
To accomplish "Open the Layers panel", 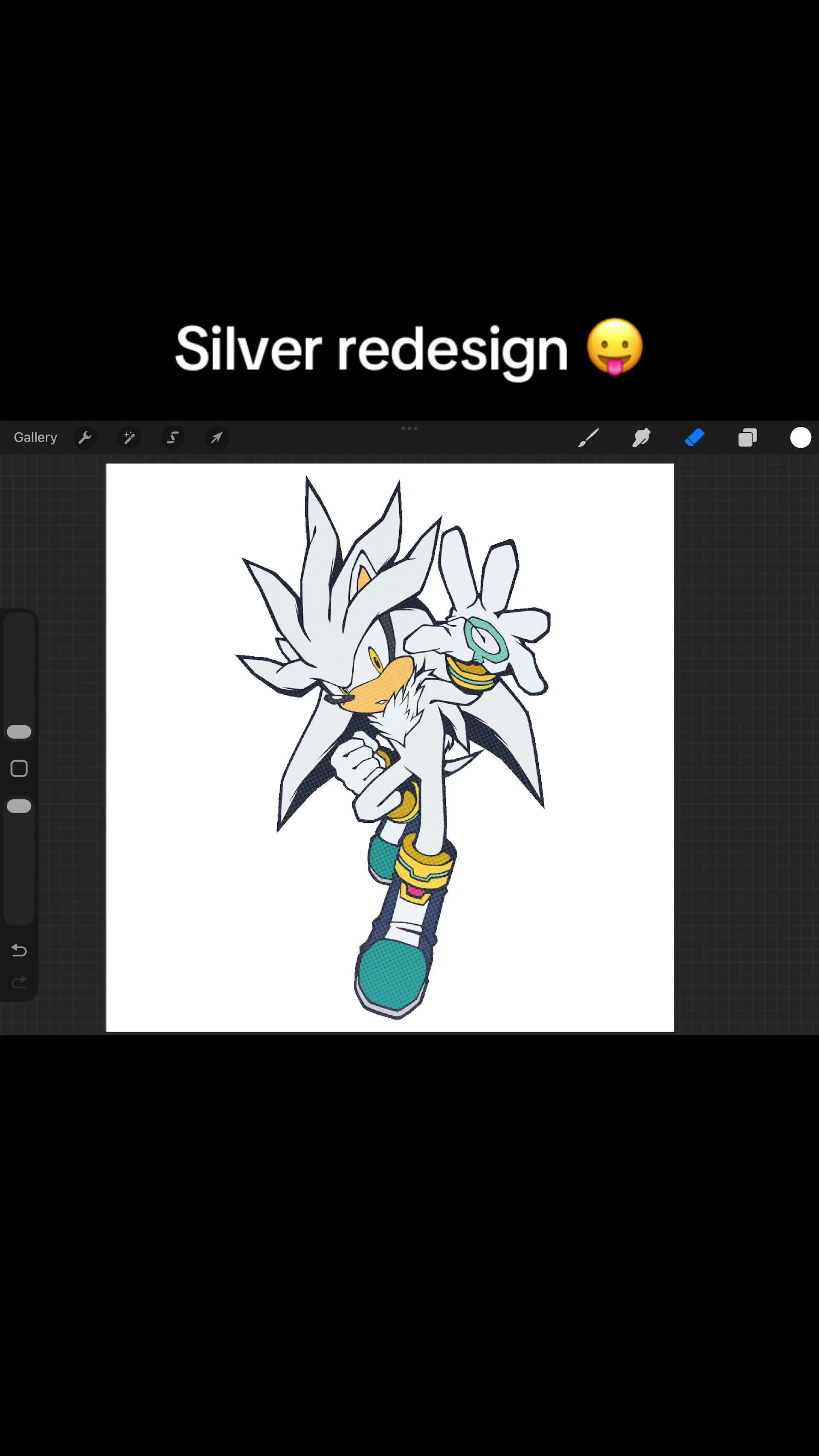I will coord(747,437).
